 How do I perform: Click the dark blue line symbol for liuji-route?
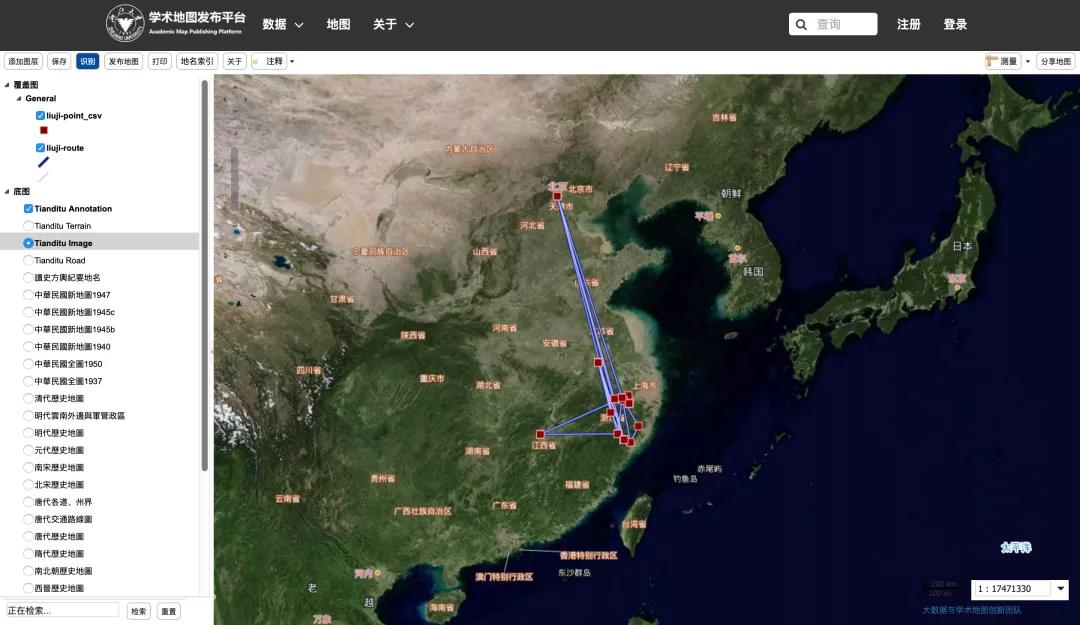43,162
